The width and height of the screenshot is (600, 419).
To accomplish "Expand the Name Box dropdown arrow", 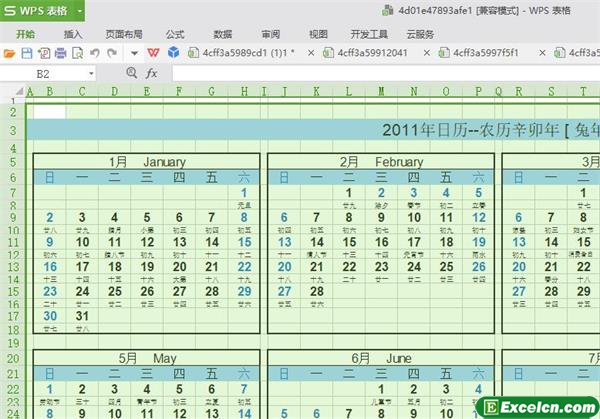I will (x=91, y=73).
